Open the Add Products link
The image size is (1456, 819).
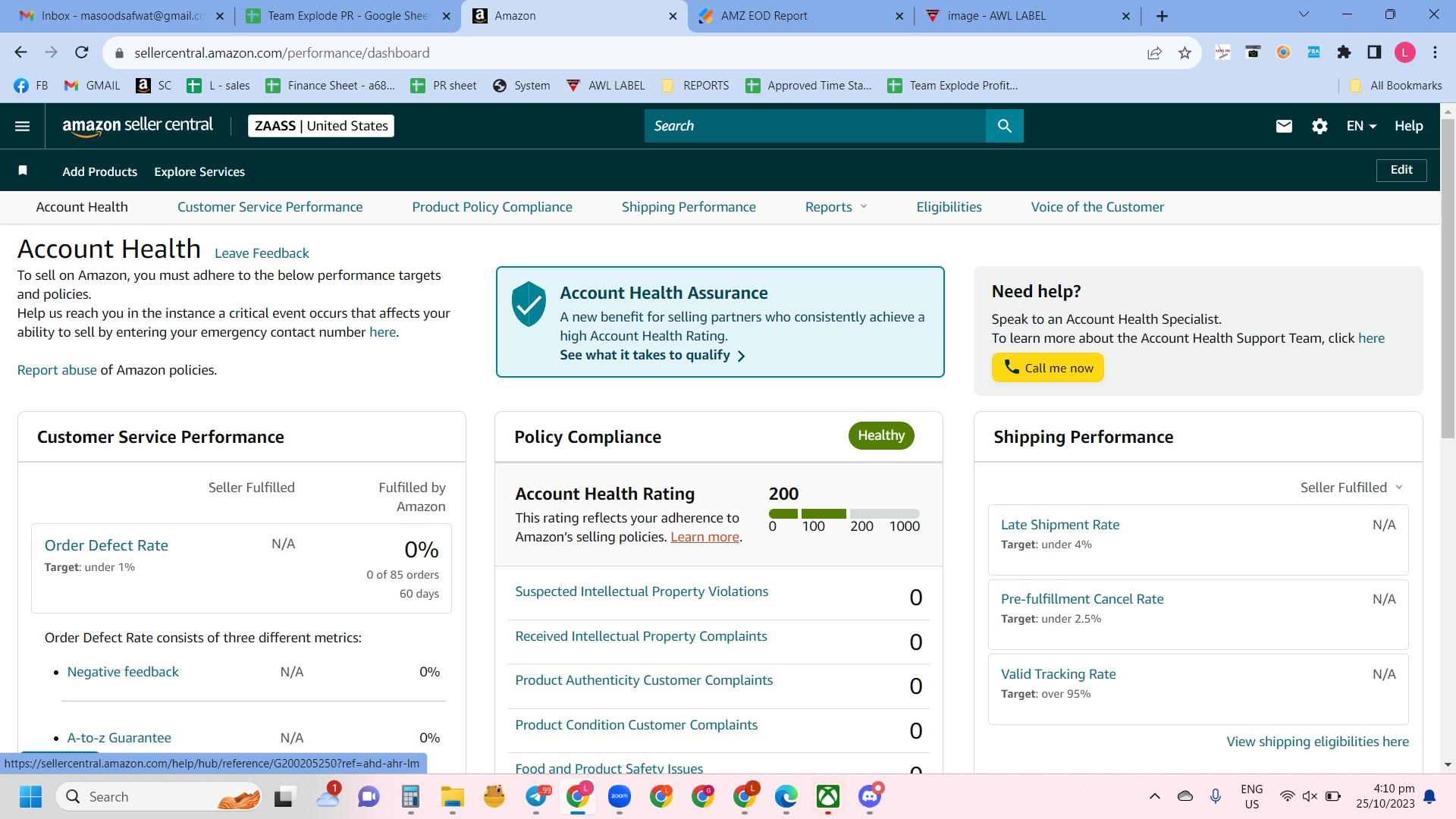click(100, 171)
